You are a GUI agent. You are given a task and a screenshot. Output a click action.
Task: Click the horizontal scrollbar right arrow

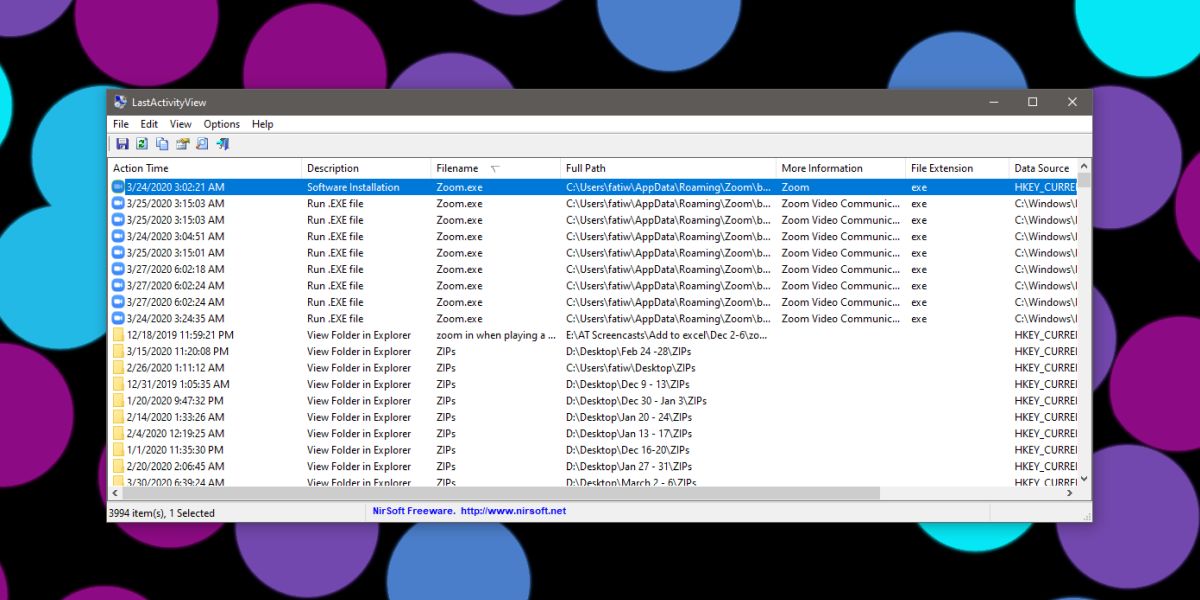[1070, 493]
